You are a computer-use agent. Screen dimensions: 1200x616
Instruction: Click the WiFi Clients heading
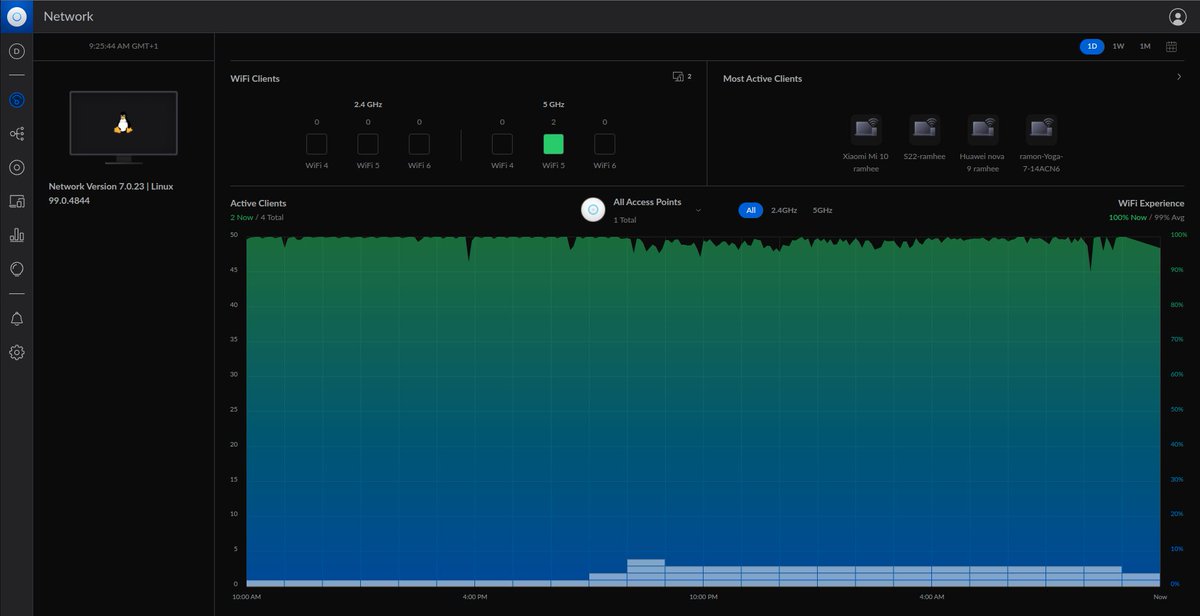click(x=255, y=78)
